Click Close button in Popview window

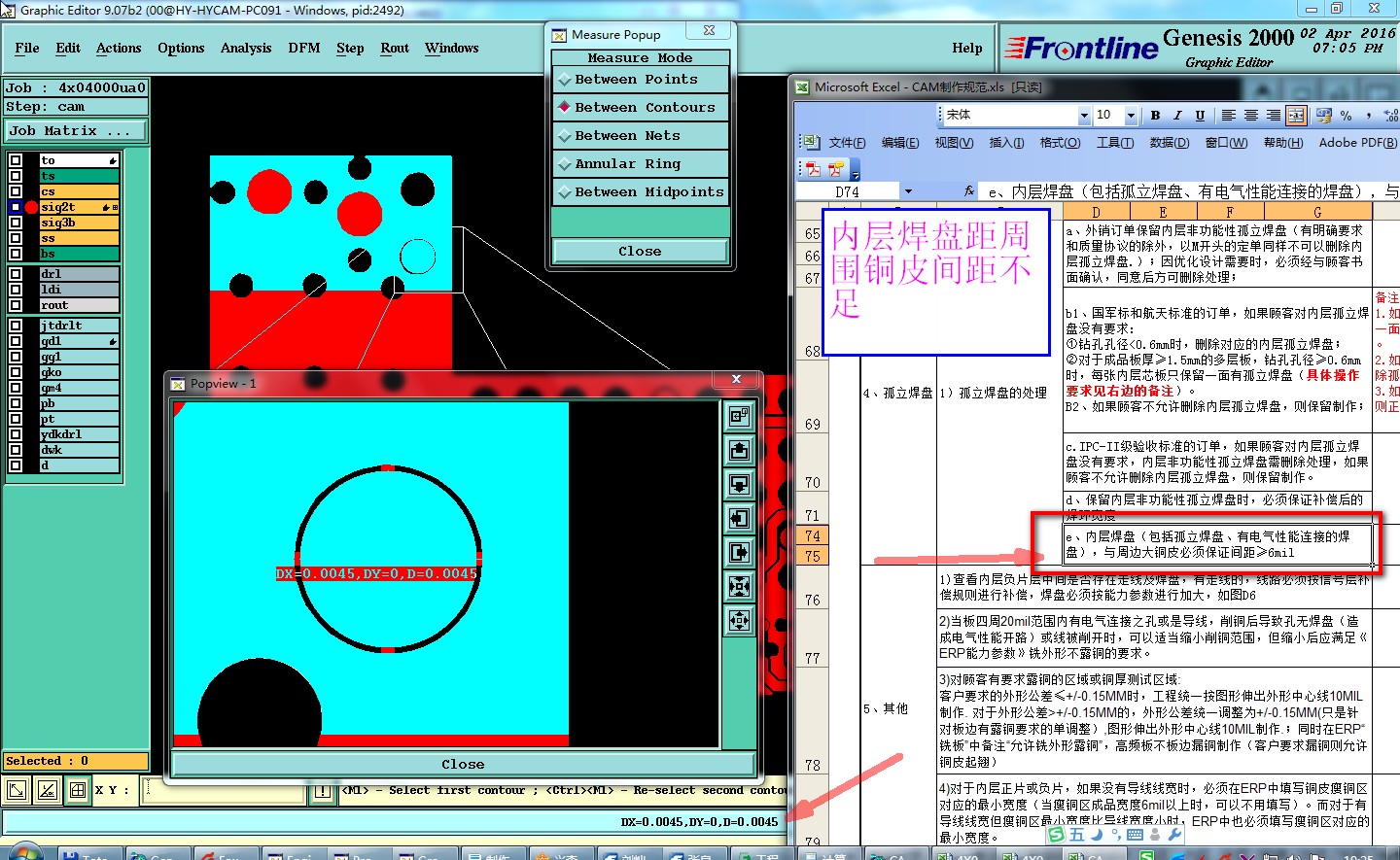pos(463,765)
